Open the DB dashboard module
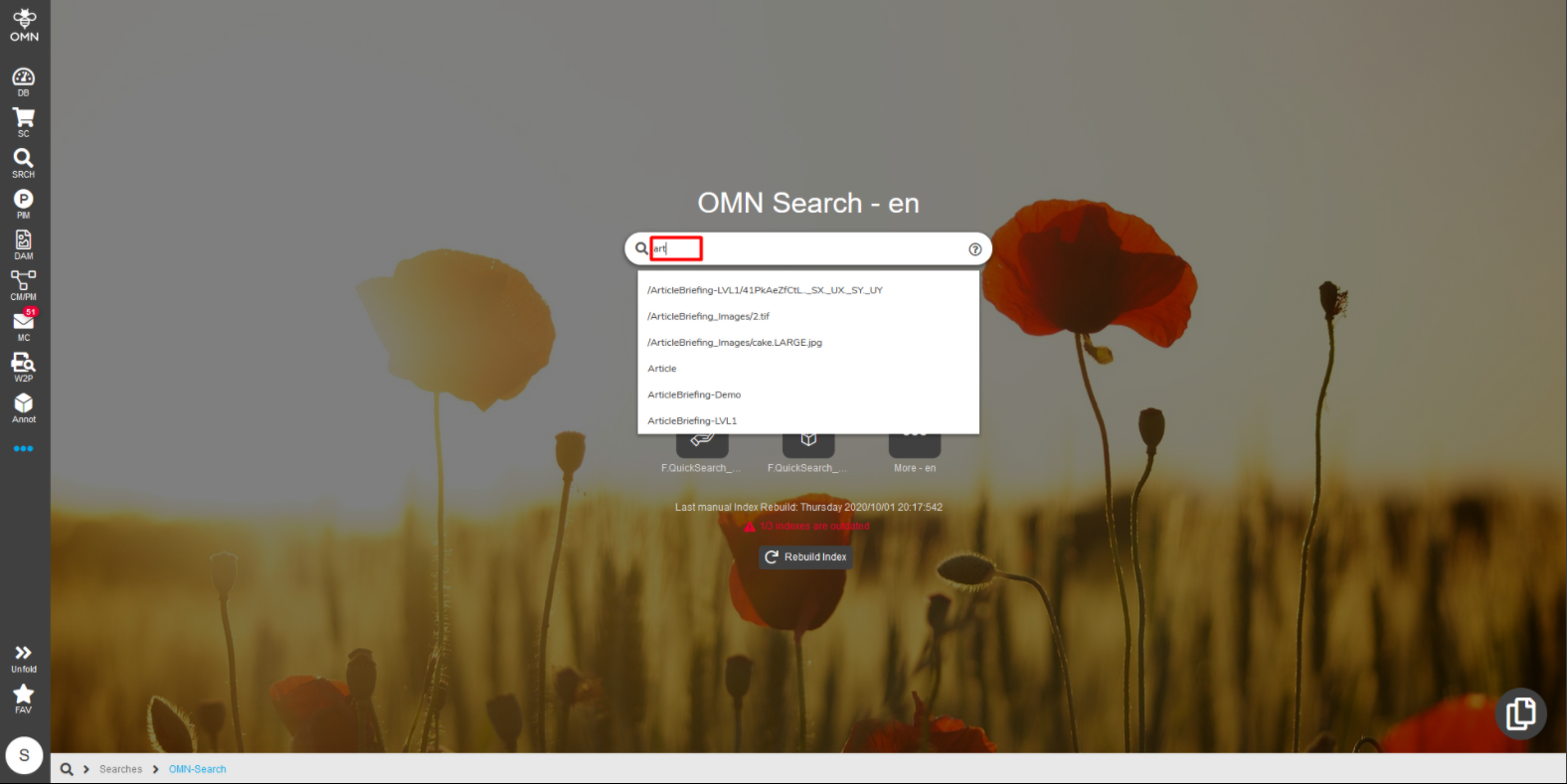This screenshot has width=1567, height=784. tap(24, 82)
